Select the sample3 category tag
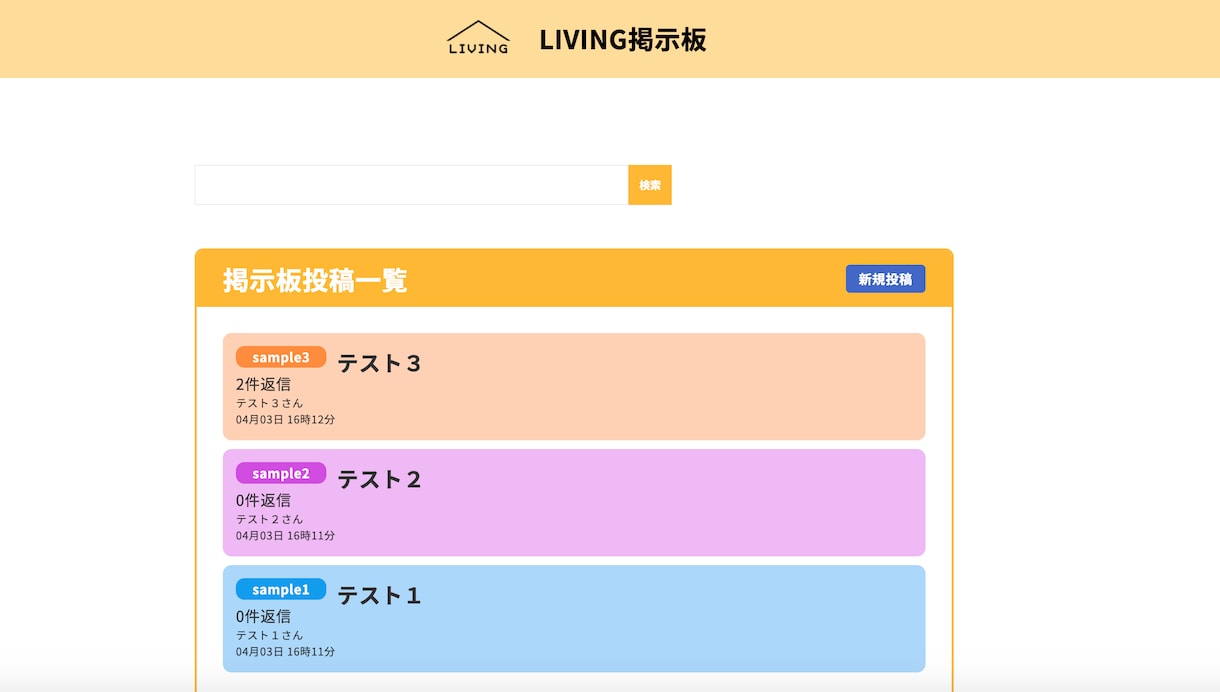Screen dimensions: 1220x692 [x=281, y=357]
